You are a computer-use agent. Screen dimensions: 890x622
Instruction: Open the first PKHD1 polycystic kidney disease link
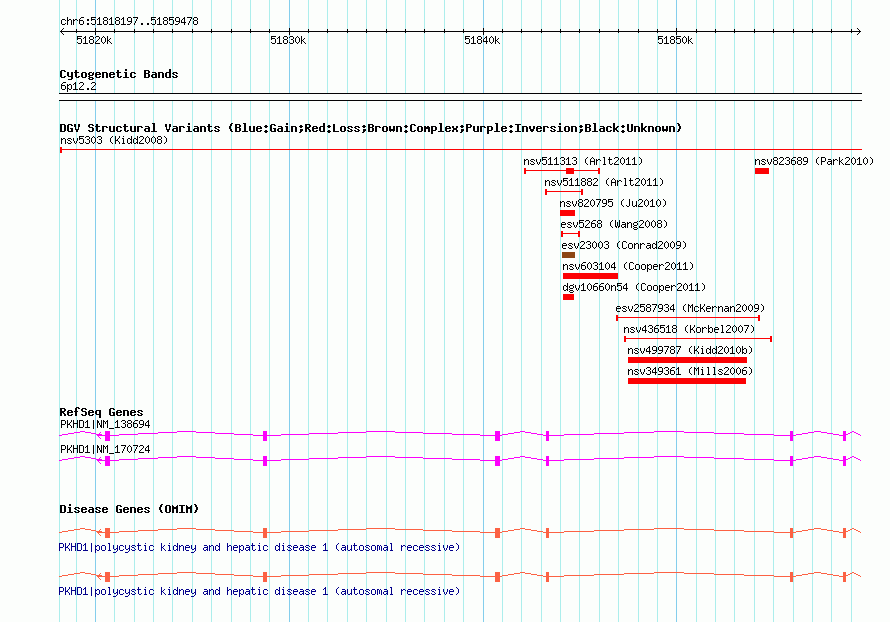coord(259,547)
